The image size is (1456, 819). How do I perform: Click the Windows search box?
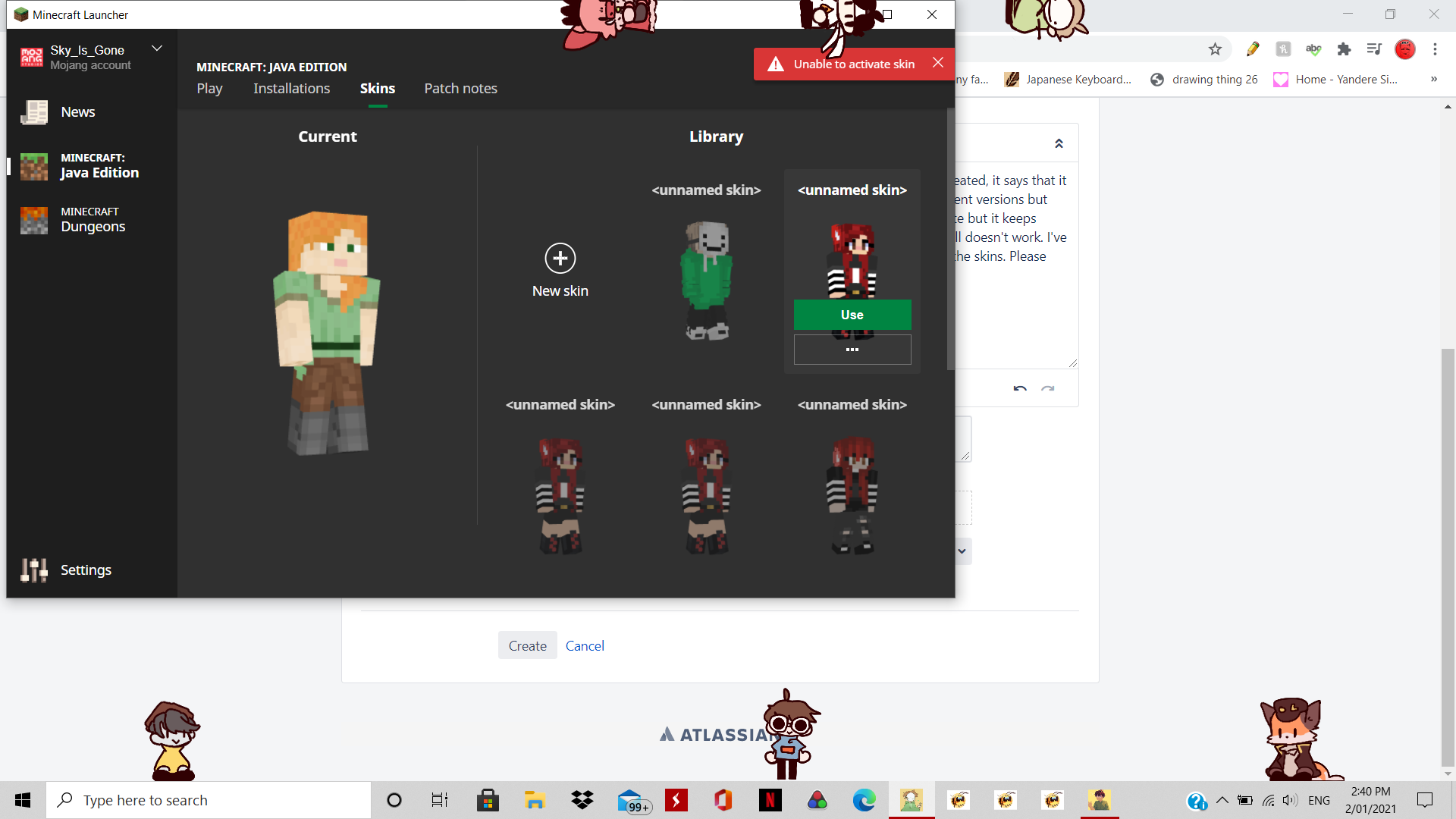tap(209, 800)
